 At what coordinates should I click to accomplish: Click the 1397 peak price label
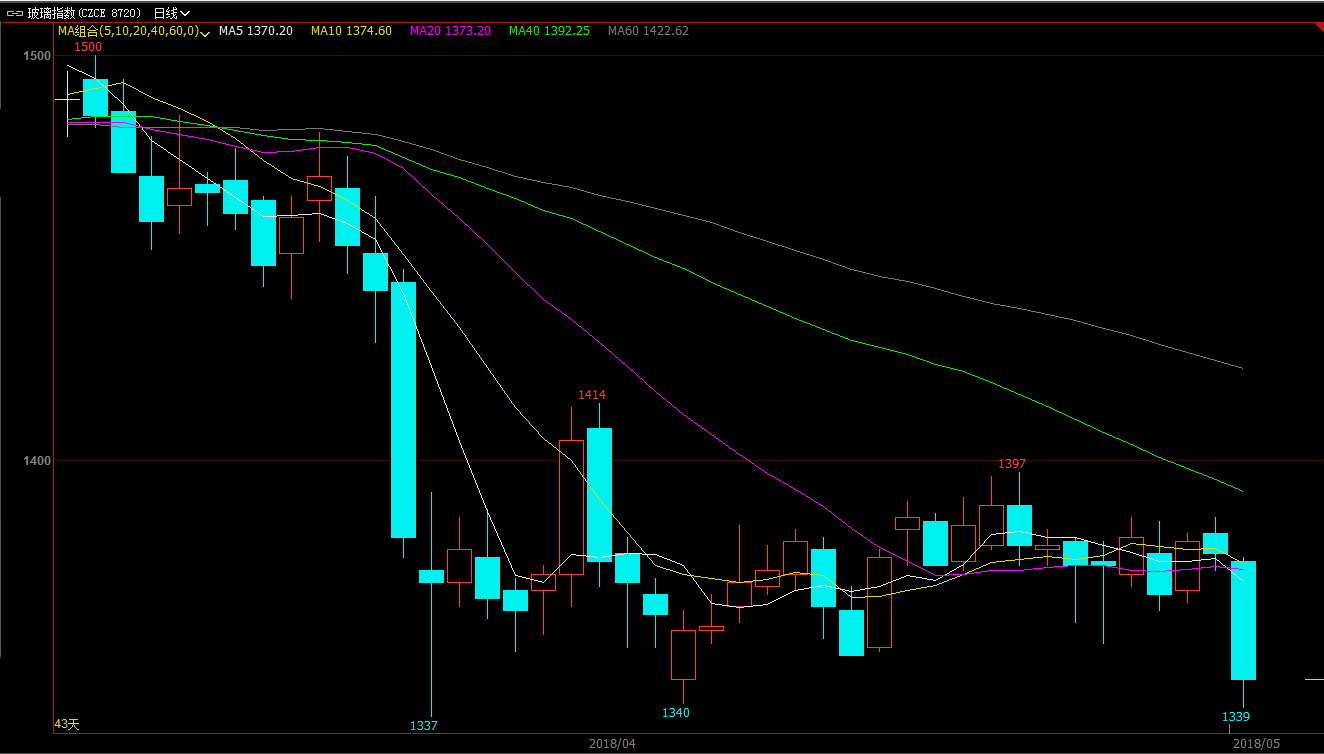point(1012,464)
